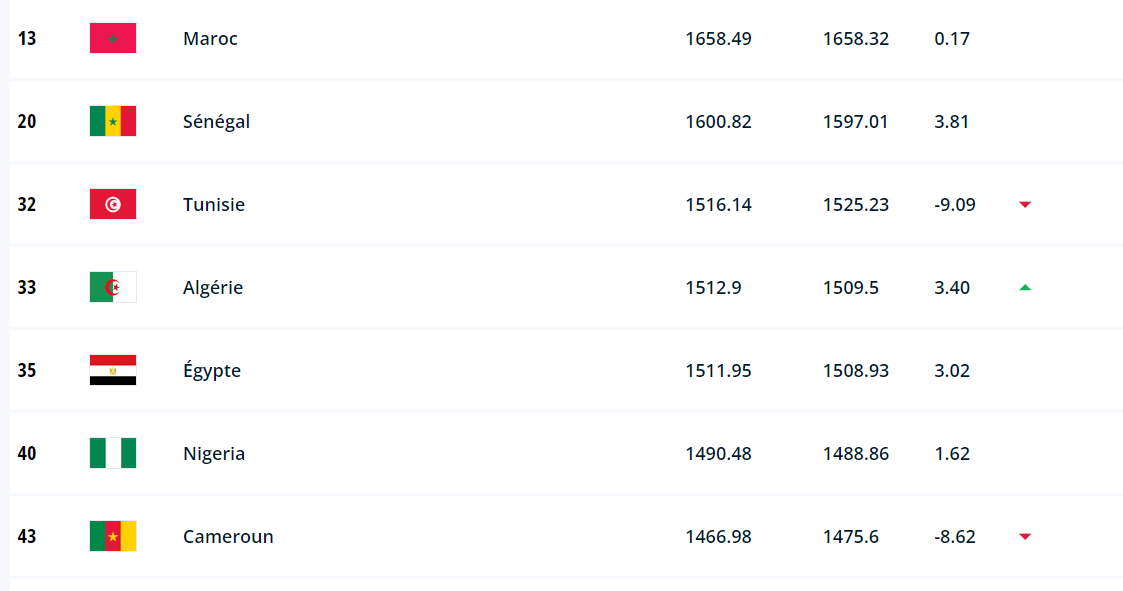Click the Nigeria flag icon
This screenshot has height=591, width=1123.
point(113,454)
